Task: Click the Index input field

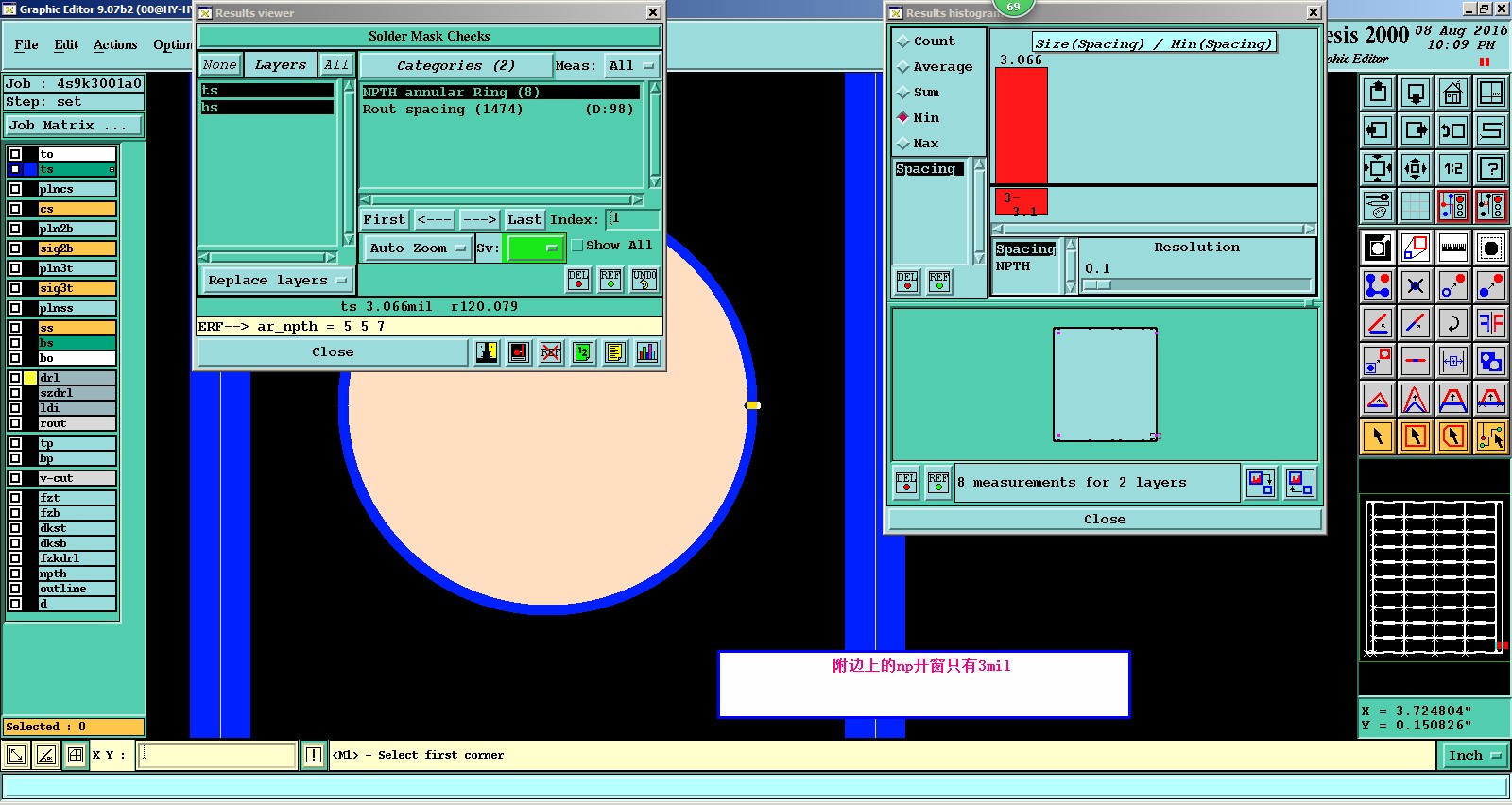Action: [632, 219]
